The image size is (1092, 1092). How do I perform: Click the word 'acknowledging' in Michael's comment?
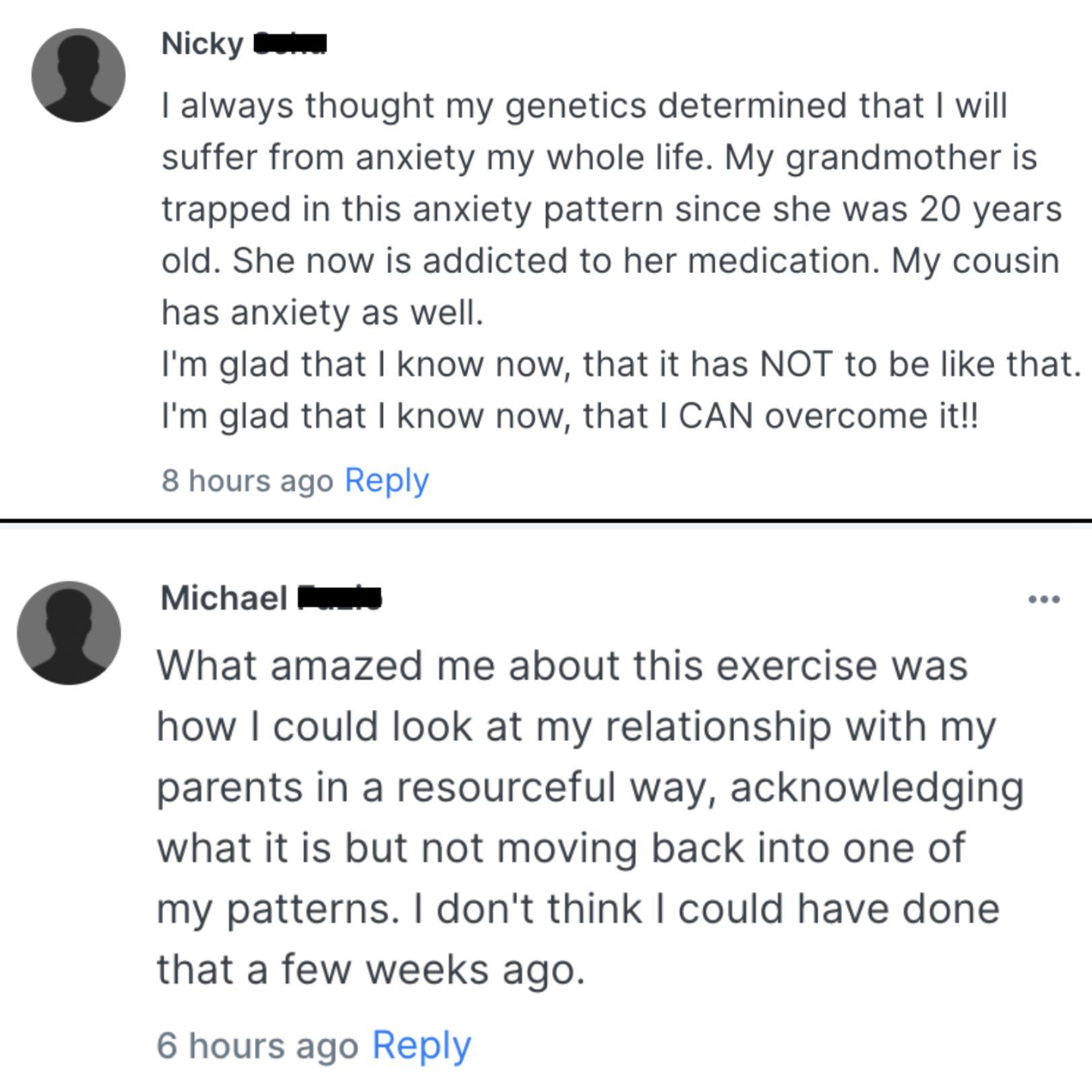pyautogui.click(x=877, y=787)
